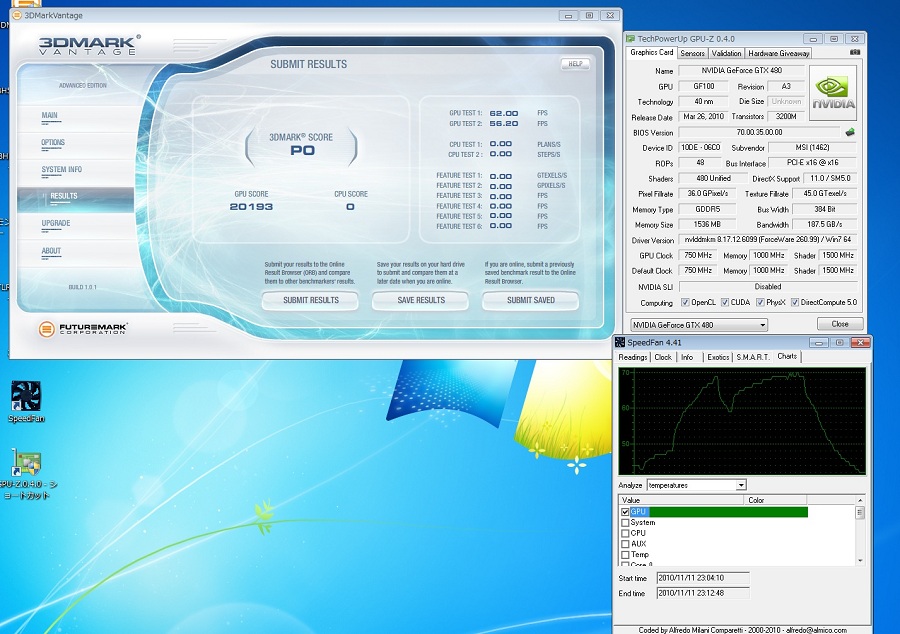Enable the System temperature checkbox
Screen dimensions: 900x634
click(x=625, y=522)
